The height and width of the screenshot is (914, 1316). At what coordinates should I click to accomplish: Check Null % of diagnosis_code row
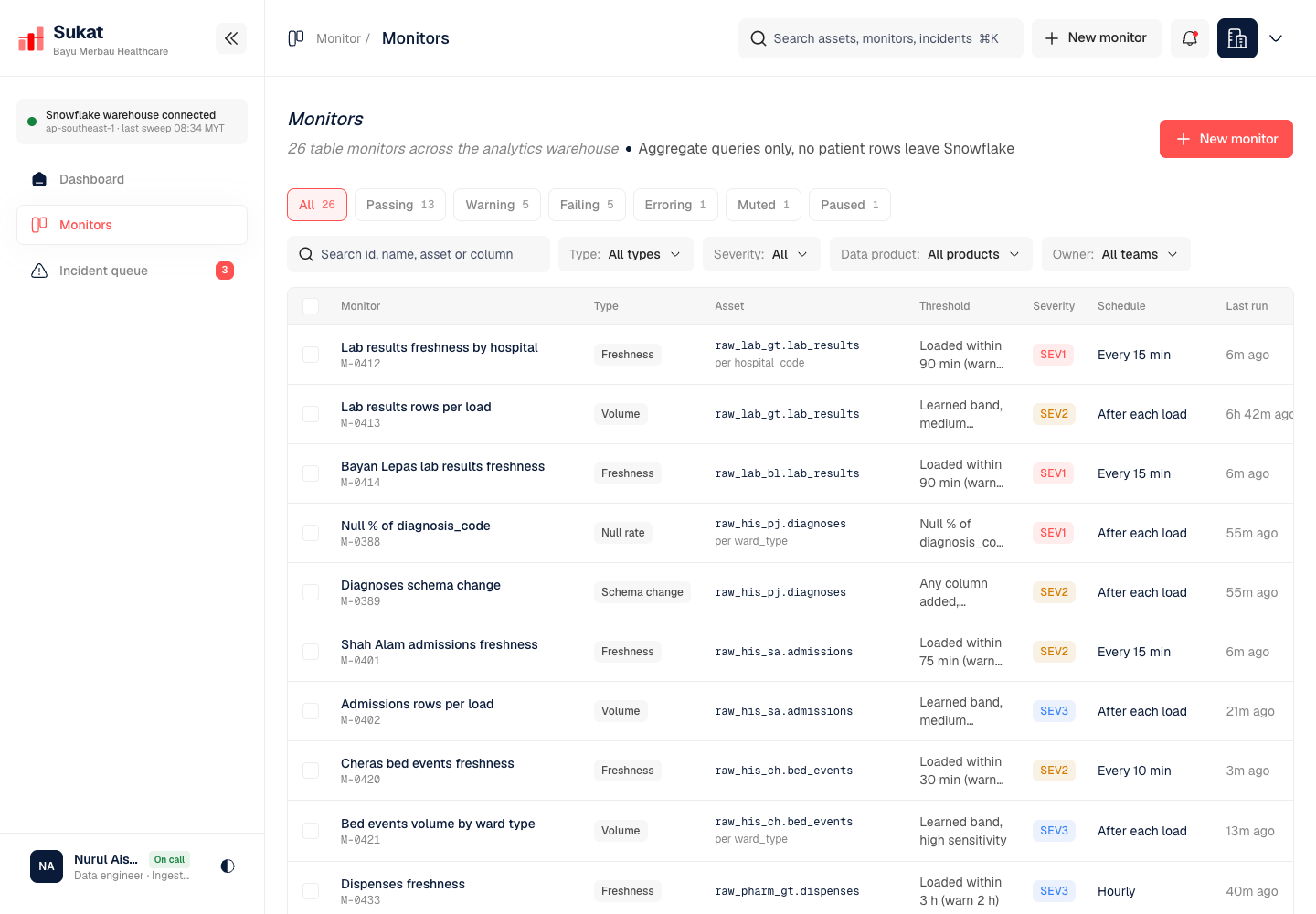coord(311,533)
